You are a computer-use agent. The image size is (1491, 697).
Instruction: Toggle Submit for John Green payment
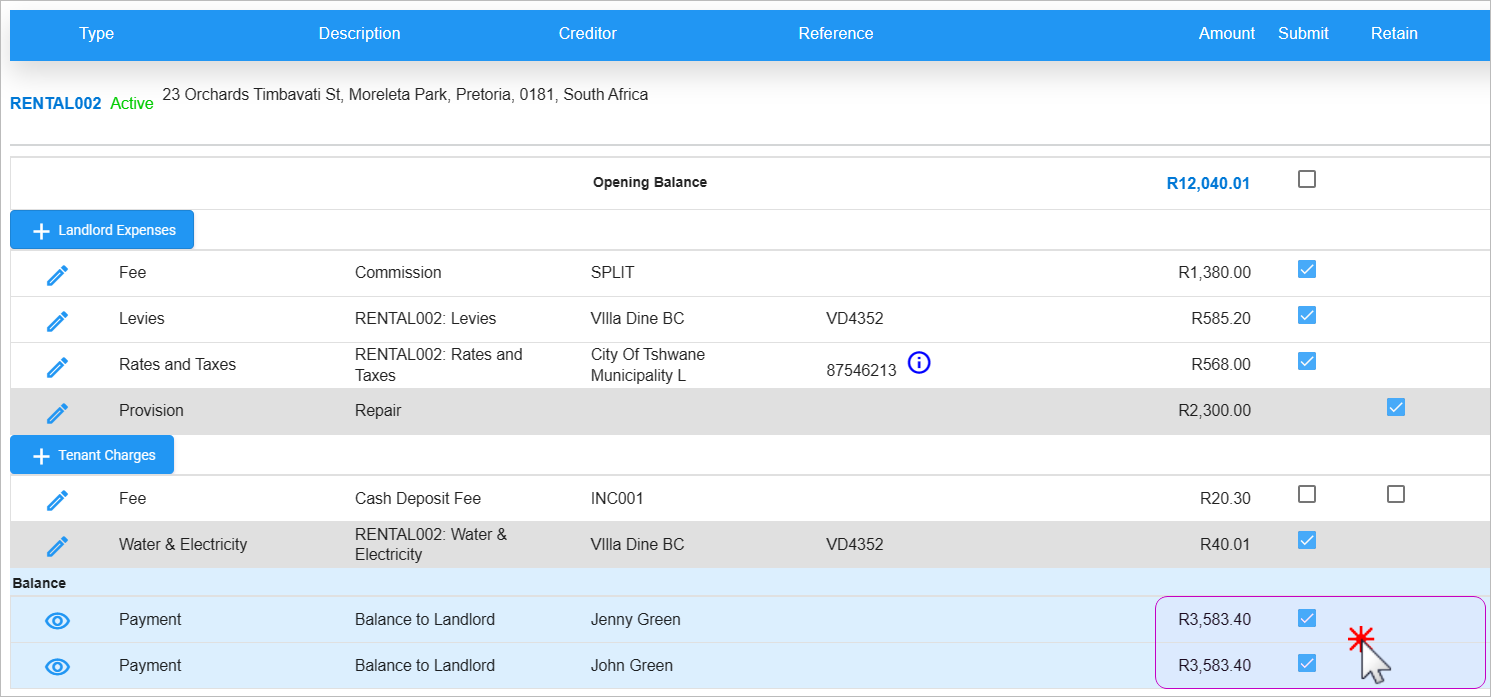(x=1306, y=663)
